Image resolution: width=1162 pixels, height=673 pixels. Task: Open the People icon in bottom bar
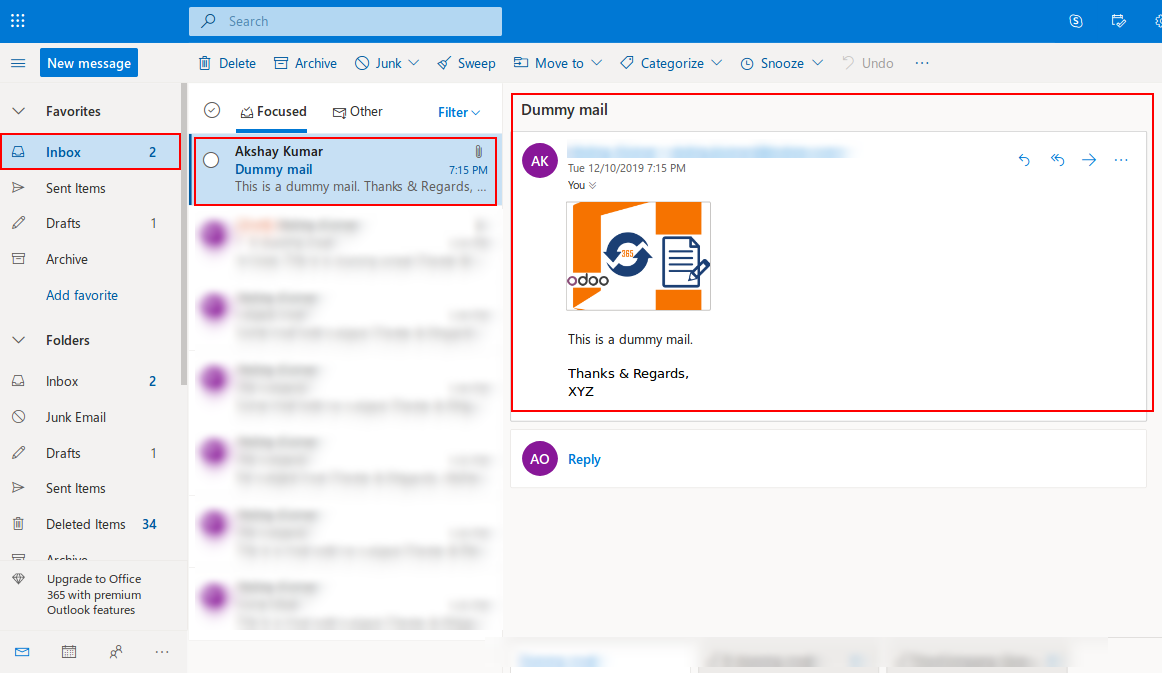click(x=116, y=652)
